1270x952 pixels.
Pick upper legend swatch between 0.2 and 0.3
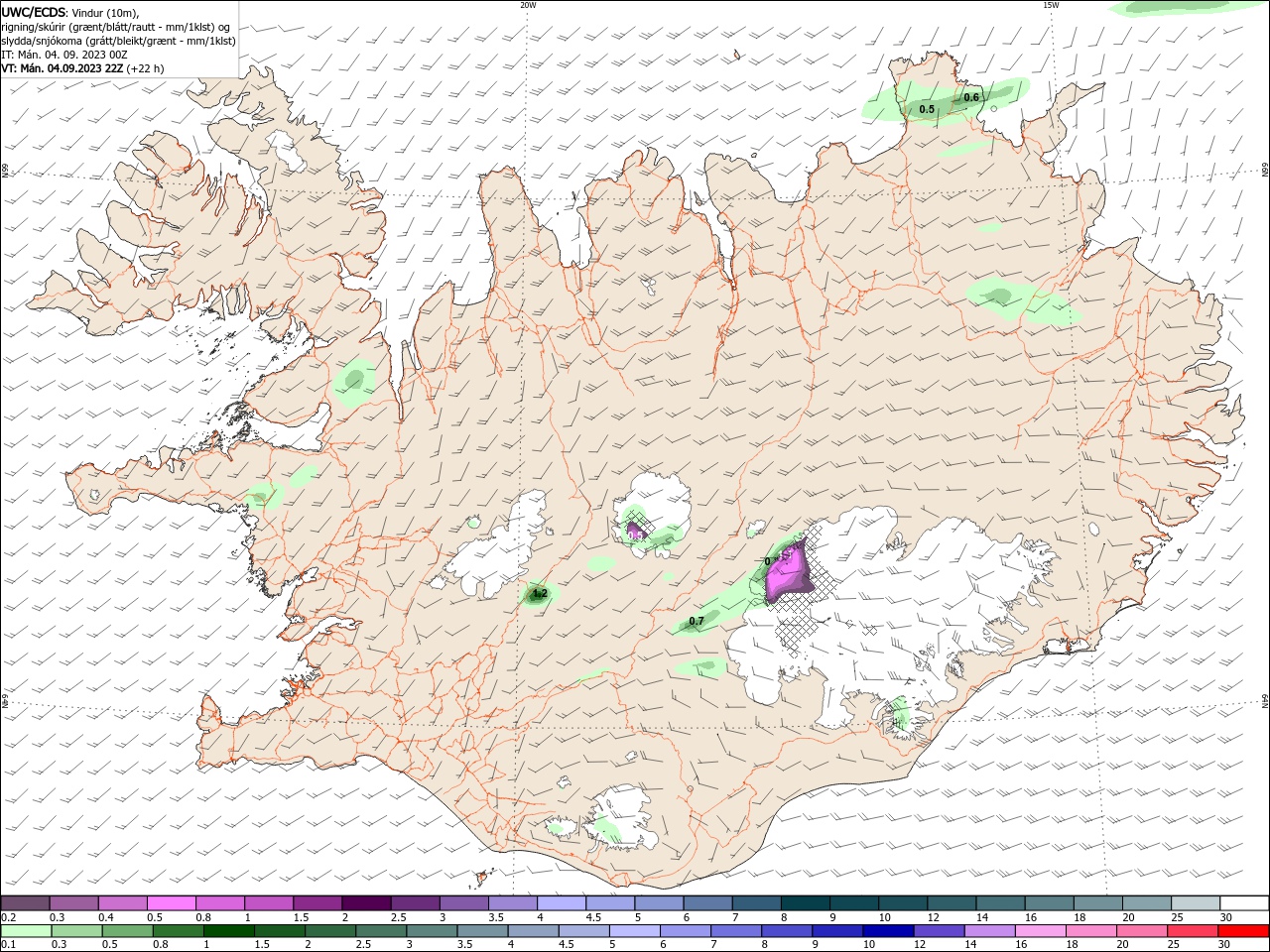25,903
